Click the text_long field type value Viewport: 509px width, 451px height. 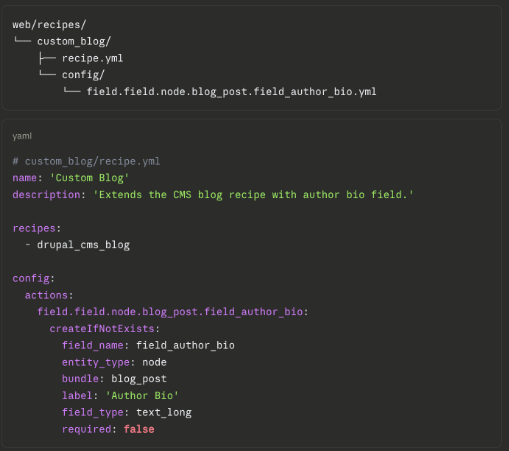[x=164, y=413]
